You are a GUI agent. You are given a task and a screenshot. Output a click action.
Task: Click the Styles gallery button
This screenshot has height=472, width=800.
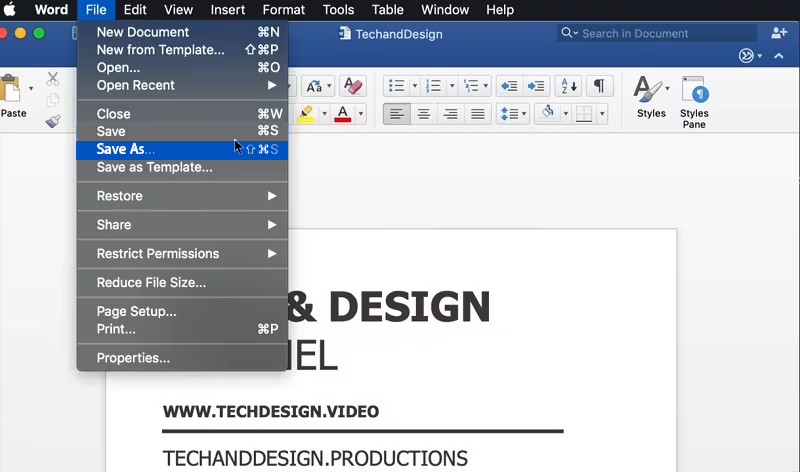pyautogui.click(x=651, y=98)
